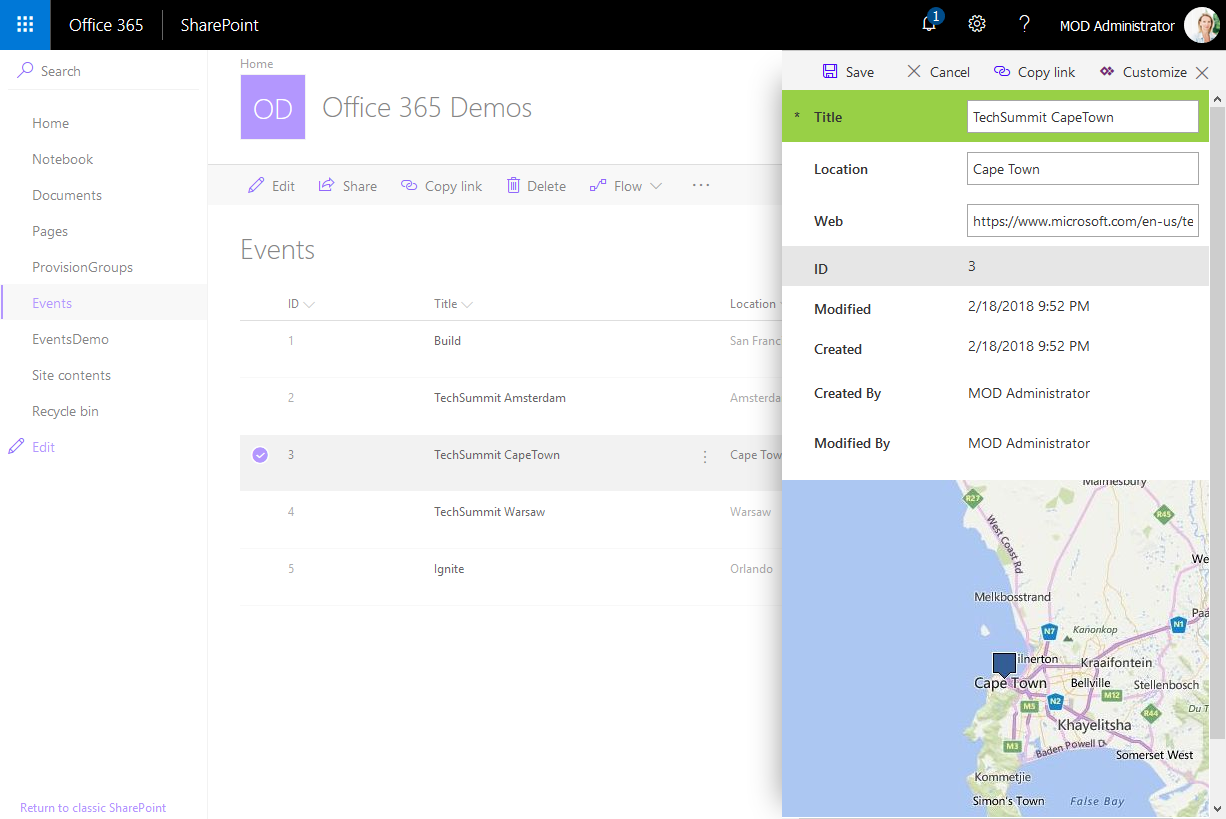Click the panel's vertical scrollbar

pyautogui.click(x=1217, y=400)
